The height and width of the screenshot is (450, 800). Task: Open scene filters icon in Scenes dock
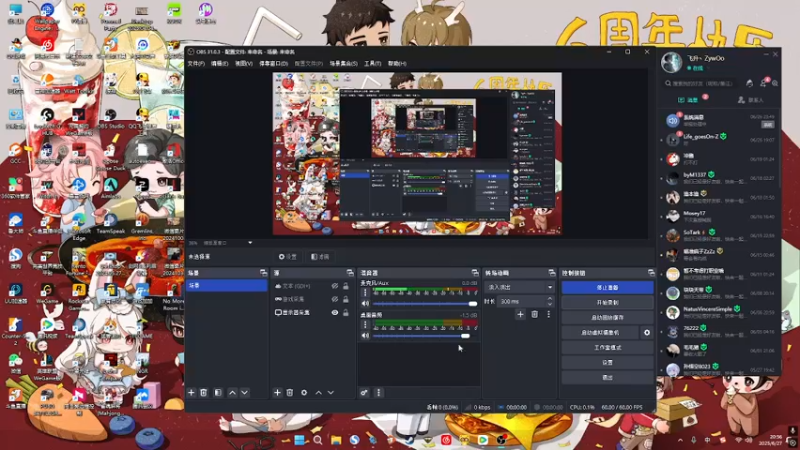218,393
